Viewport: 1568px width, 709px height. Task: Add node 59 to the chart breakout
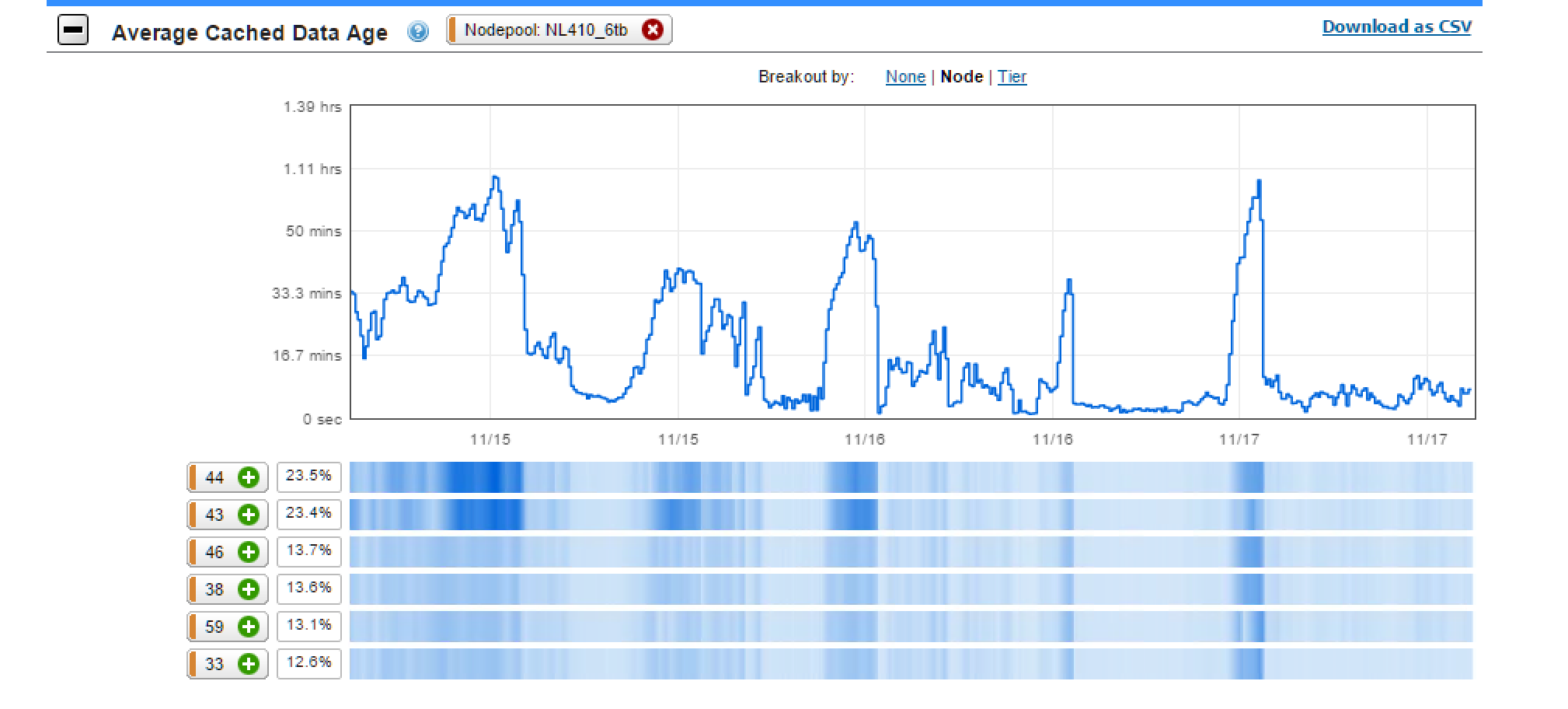[247, 626]
